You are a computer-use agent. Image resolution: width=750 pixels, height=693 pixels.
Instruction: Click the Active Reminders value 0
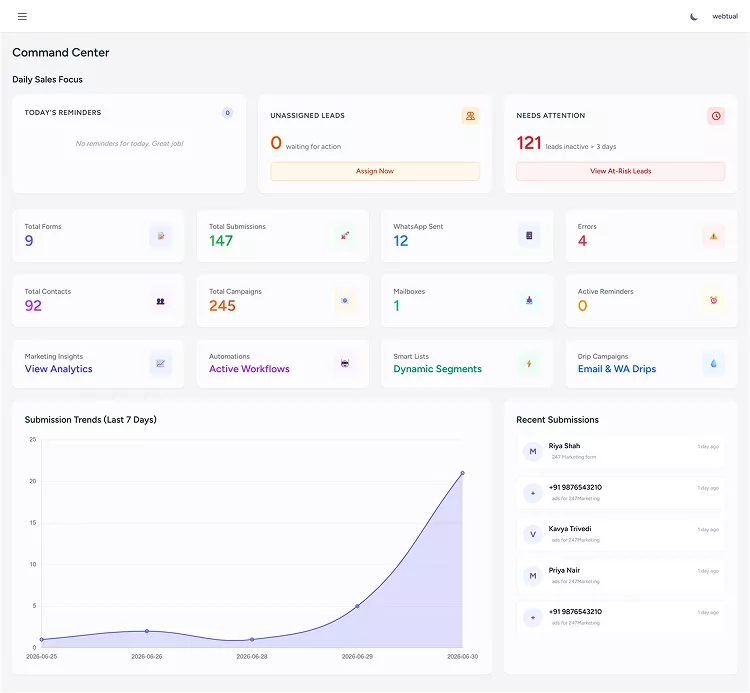[582, 306]
